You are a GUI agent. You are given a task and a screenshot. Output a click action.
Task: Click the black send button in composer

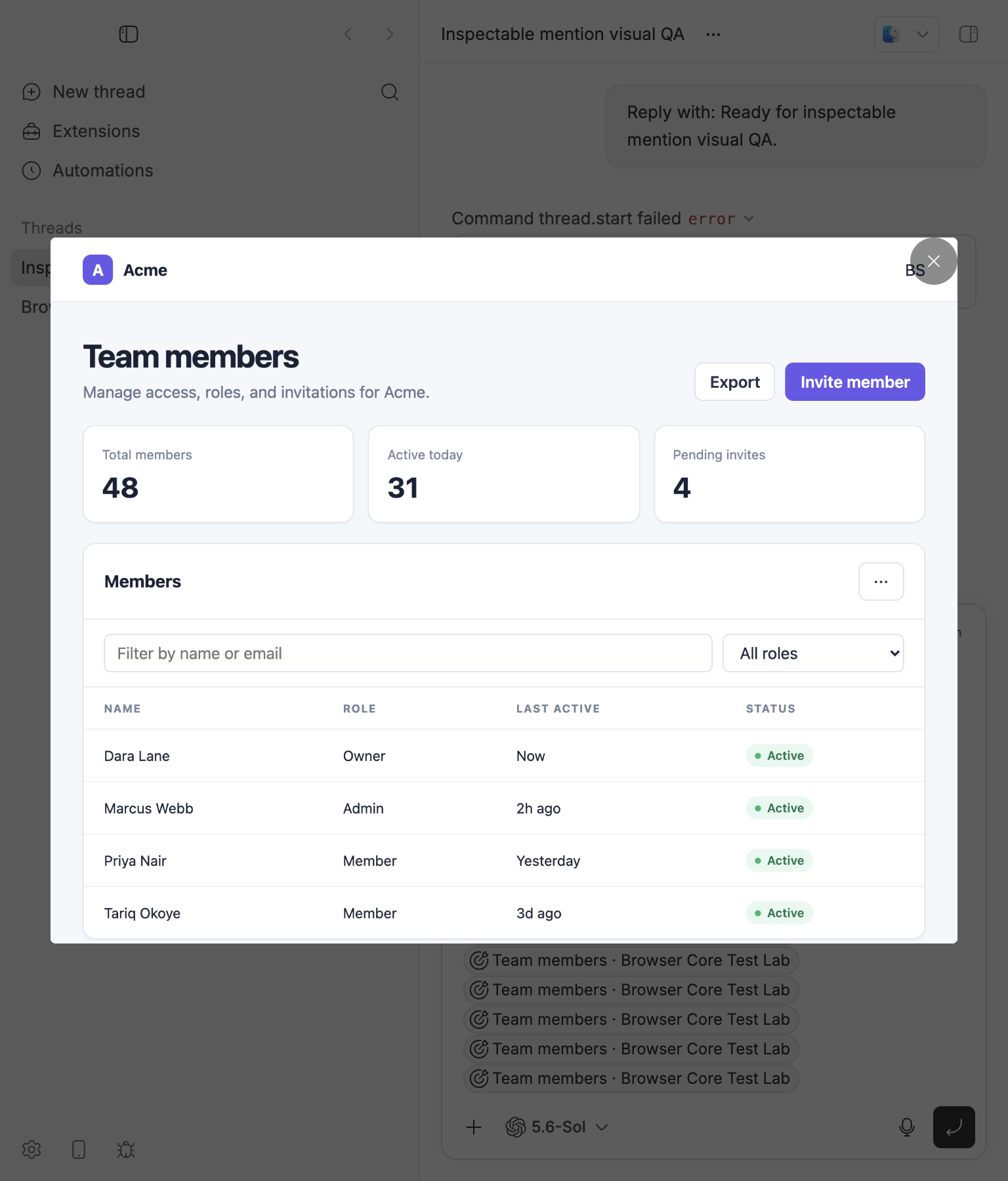[x=954, y=1127]
